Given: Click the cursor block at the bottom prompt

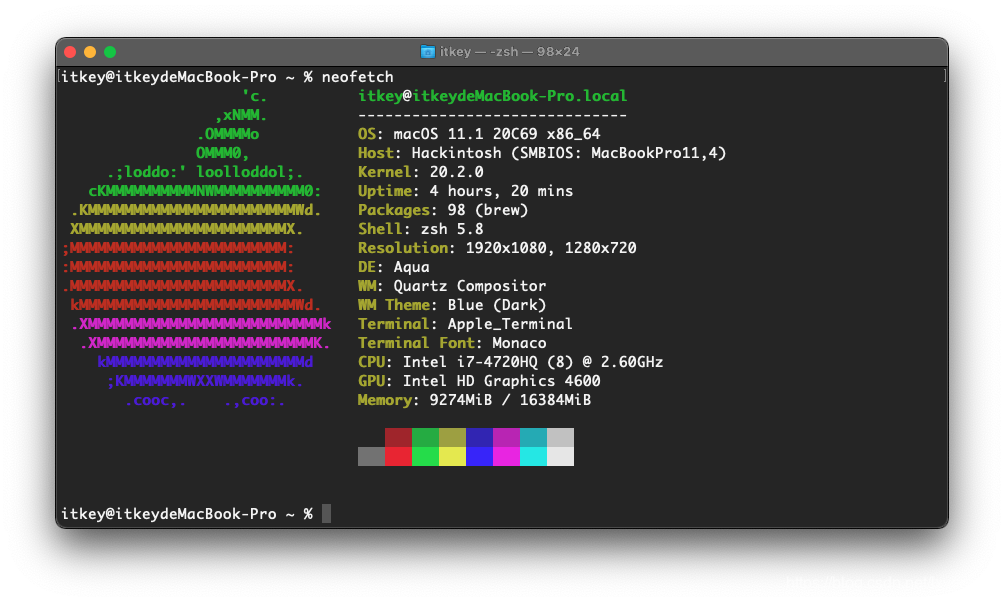Looking at the screenshot, I should (x=327, y=514).
